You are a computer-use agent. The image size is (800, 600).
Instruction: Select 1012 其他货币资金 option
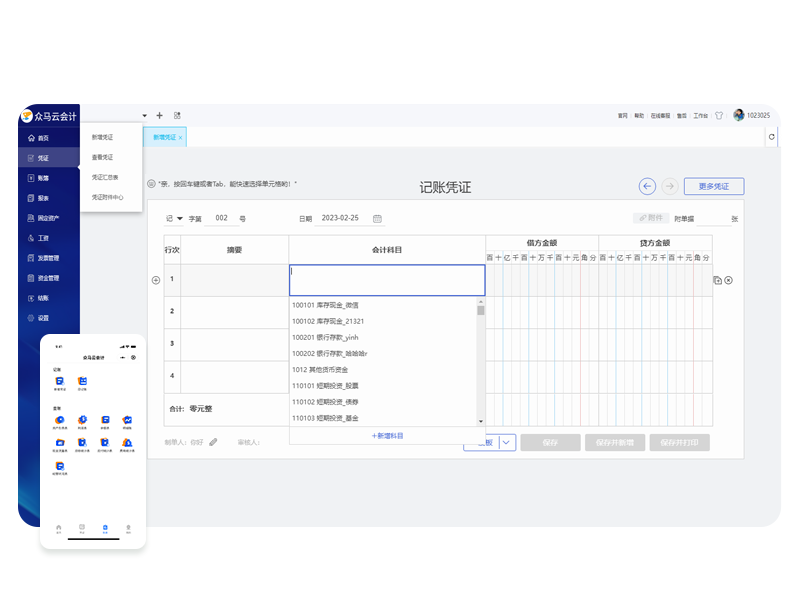pos(383,370)
